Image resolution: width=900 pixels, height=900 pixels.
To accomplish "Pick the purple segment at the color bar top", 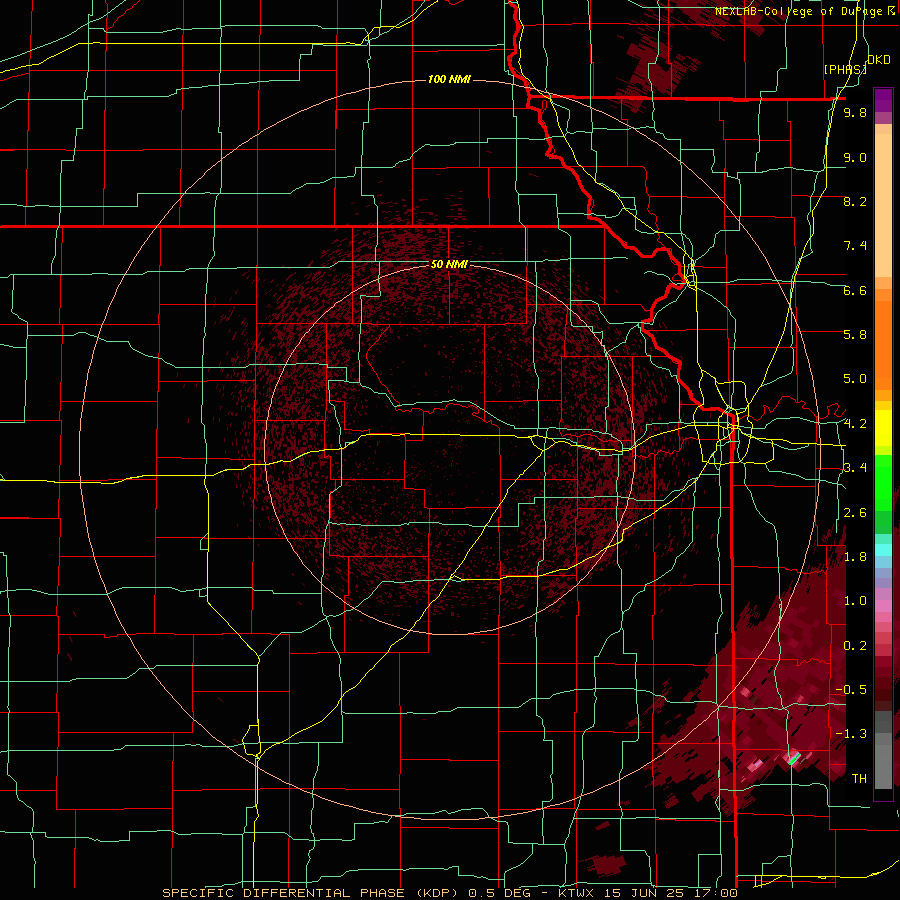I will 883,100.
